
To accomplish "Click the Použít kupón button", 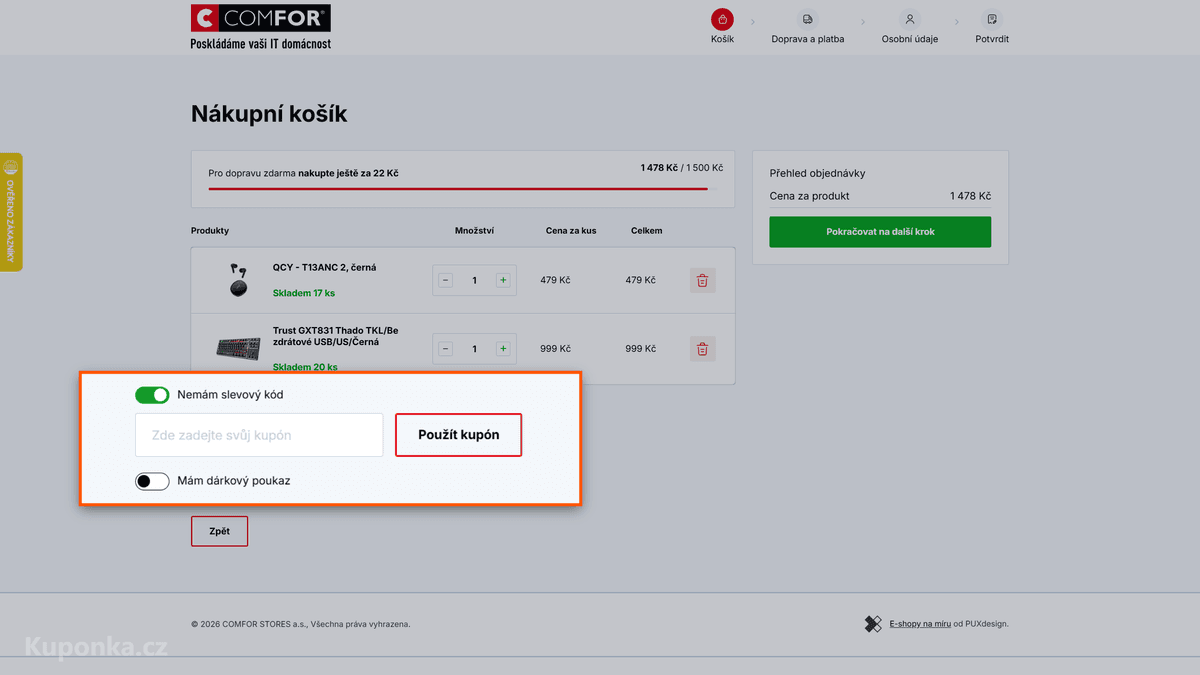I will tap(458, 435).
